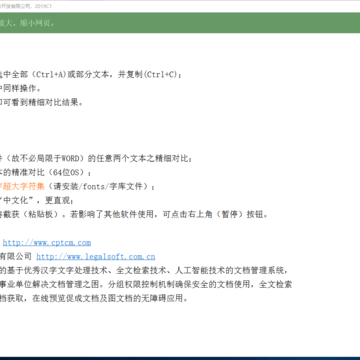Click the title bar text ending 2019C1

(26, 6)
